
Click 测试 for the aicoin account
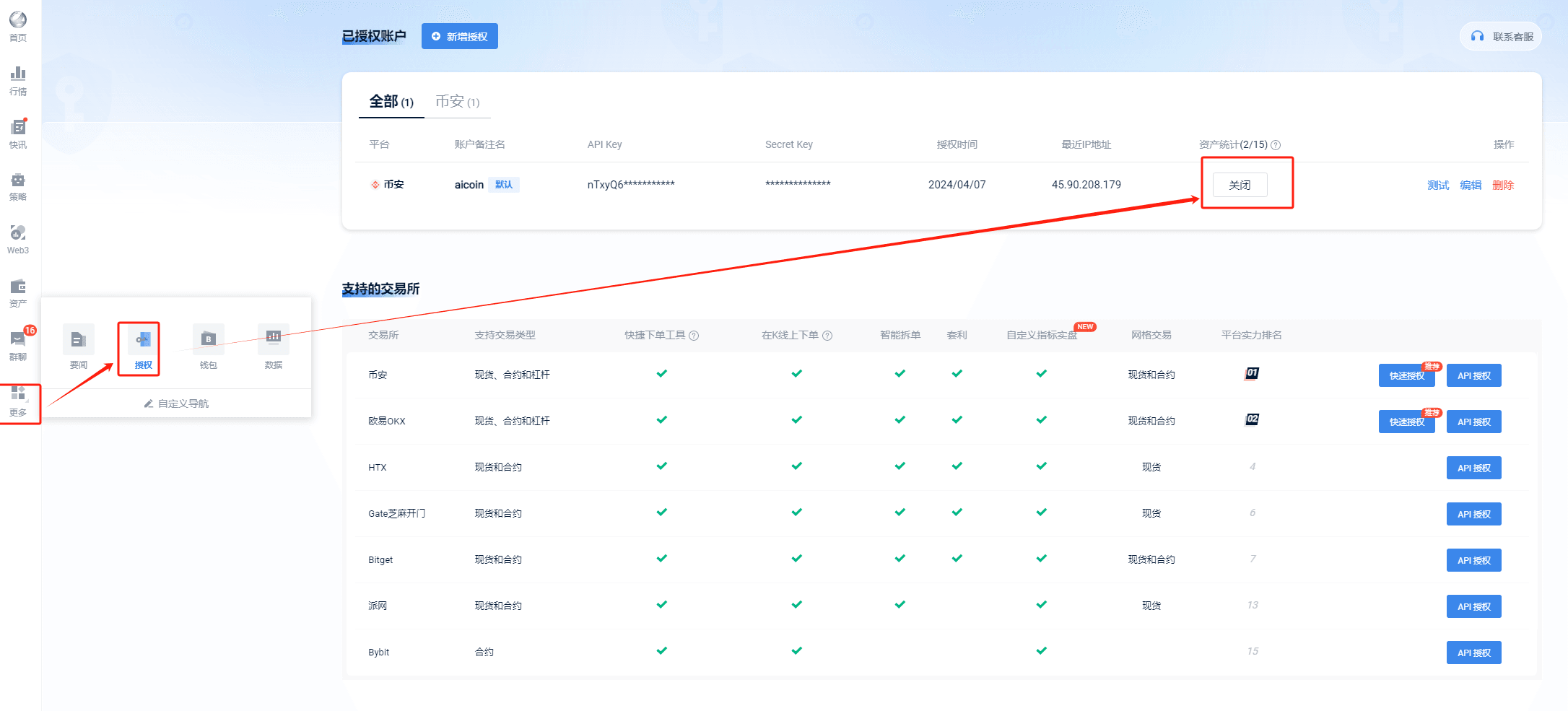pos(1438,185)
